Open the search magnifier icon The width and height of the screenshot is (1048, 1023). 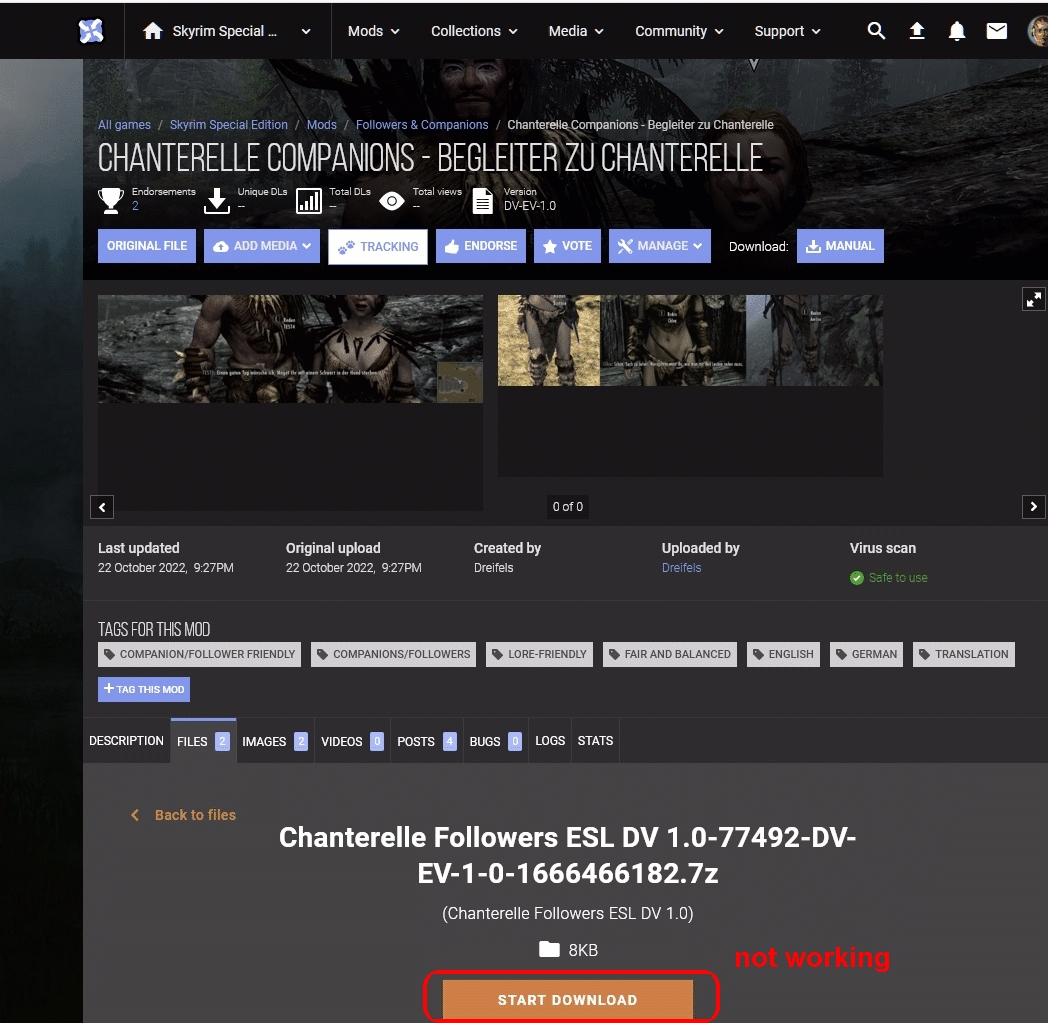(876, 31)
